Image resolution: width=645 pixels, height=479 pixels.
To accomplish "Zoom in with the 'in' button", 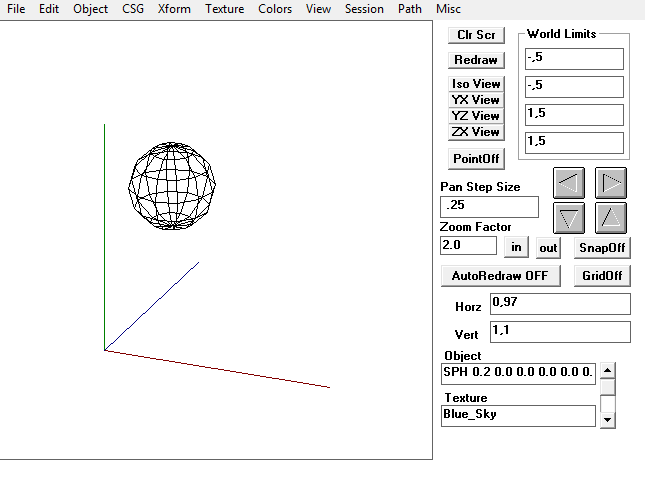I will click(x=517, y=247).
